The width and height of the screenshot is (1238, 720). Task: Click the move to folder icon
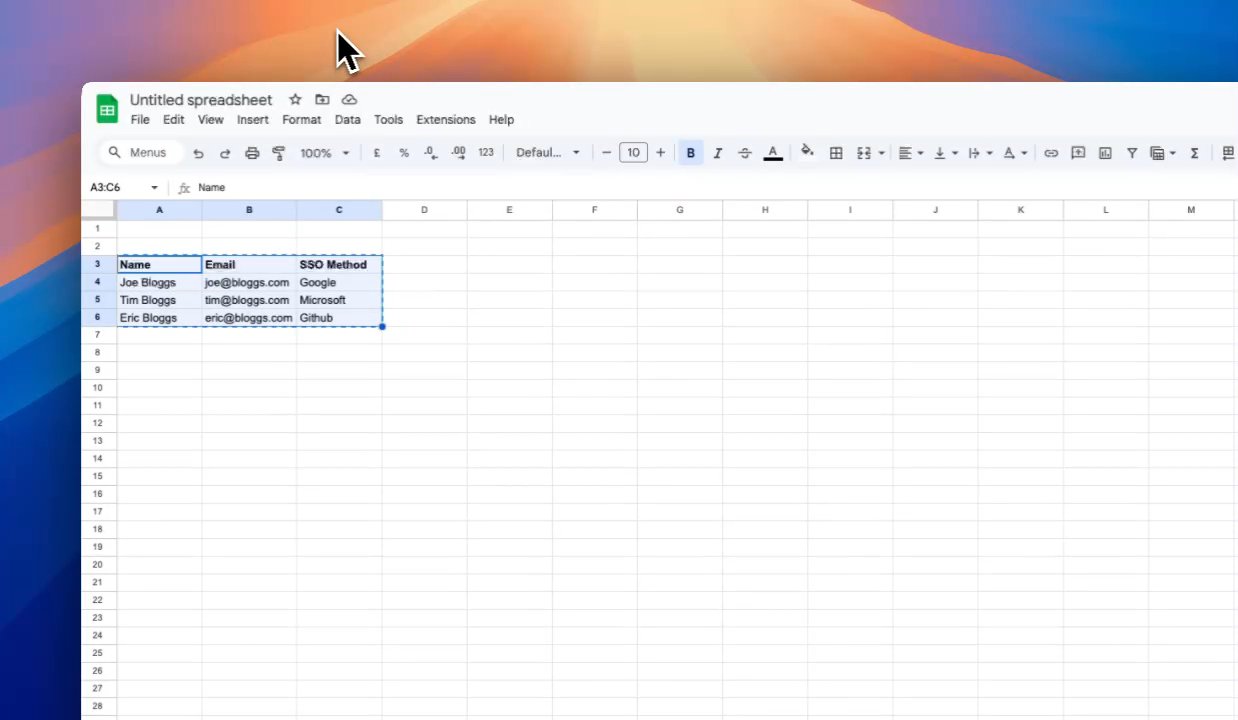pos(322,100)
